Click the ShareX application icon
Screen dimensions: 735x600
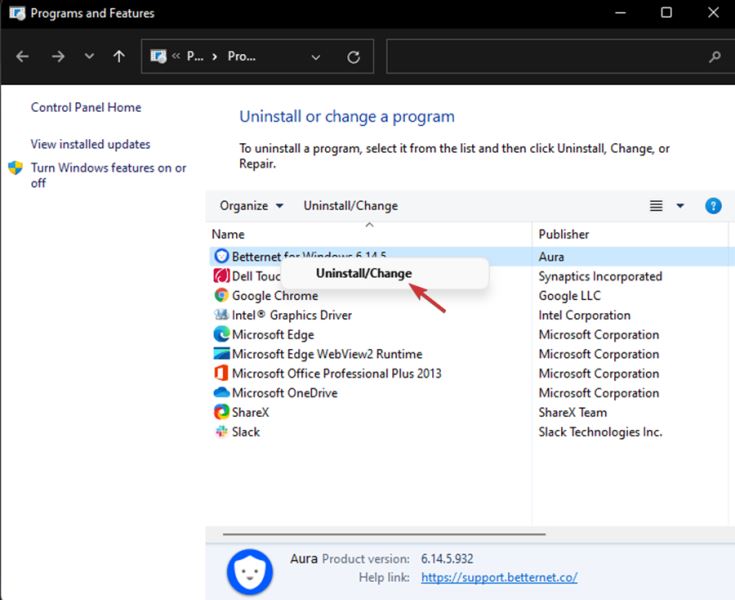221,412
